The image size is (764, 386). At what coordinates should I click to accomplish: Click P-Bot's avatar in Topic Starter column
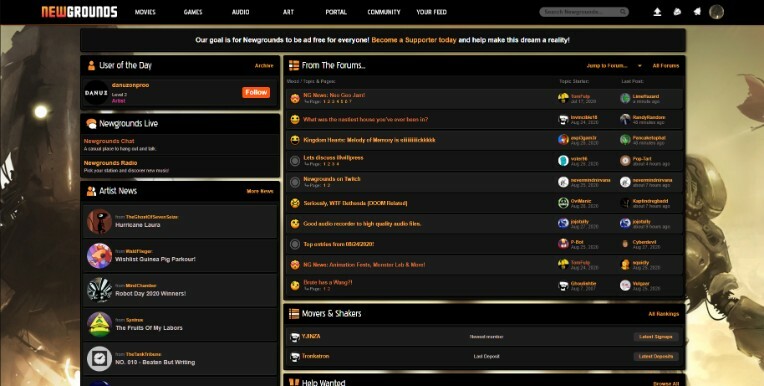tap(563, 244)
